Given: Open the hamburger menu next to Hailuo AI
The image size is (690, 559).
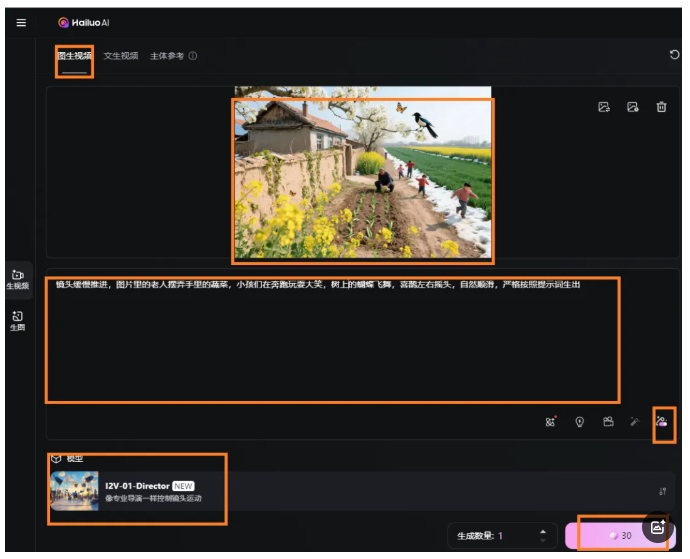Looking at the screenshot, I should tap(21, 22).
